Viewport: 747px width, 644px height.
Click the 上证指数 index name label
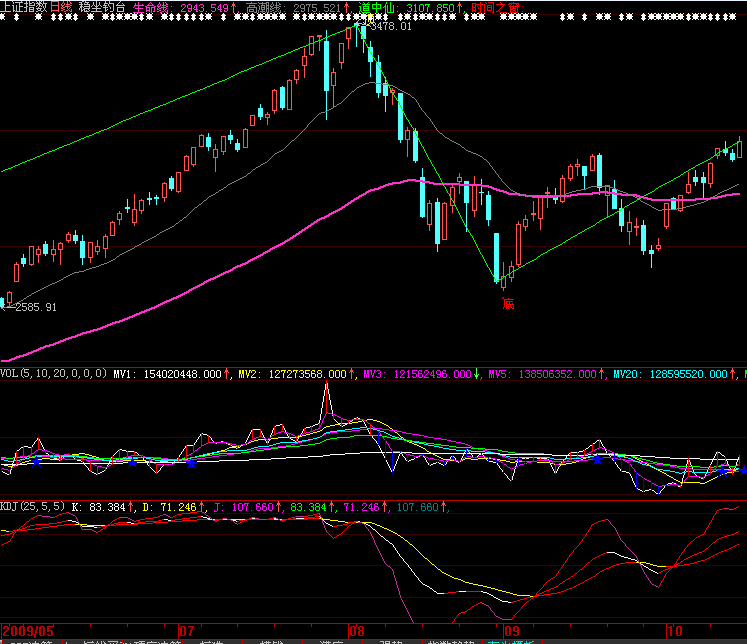tap(24, 7)
